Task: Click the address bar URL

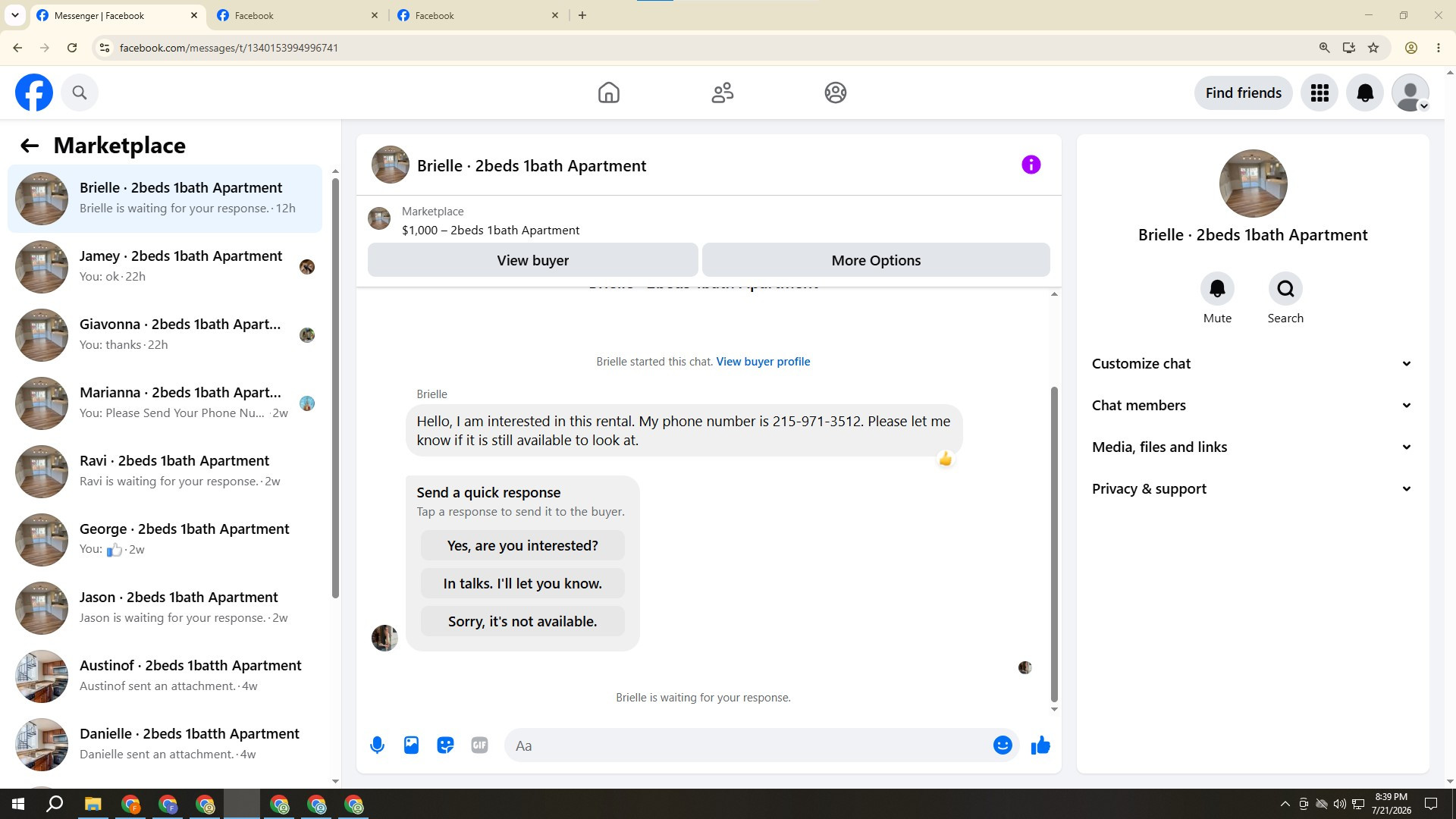Action: (x=229, y=48)
